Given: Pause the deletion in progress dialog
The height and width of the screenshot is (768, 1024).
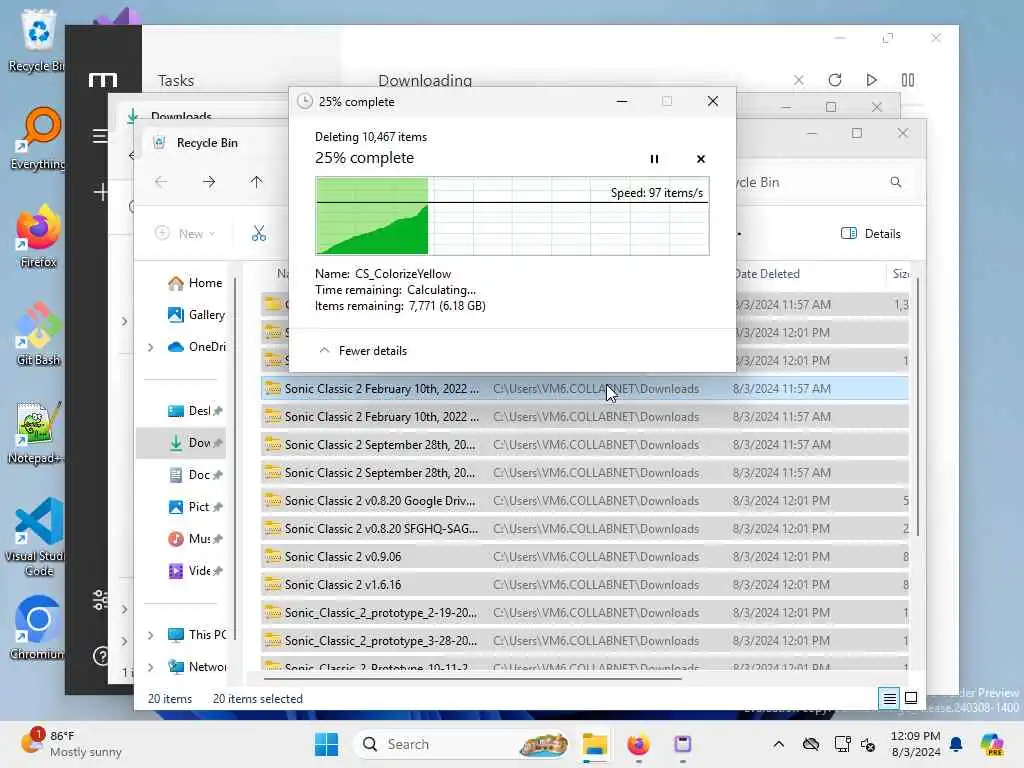Looking at the screenshot, I should (x=654, y=159).
